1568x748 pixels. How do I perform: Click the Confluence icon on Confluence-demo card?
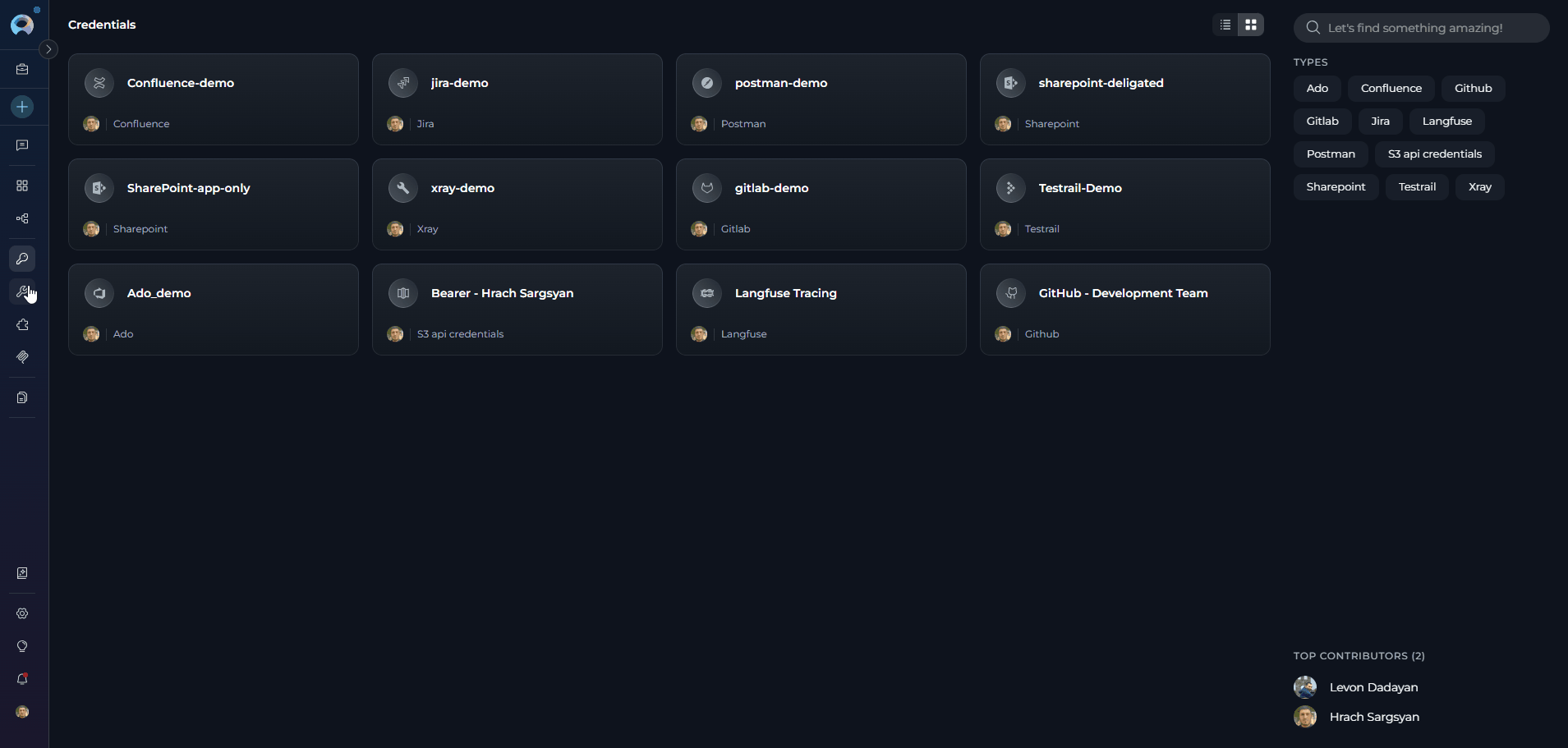tap(99, 83)
